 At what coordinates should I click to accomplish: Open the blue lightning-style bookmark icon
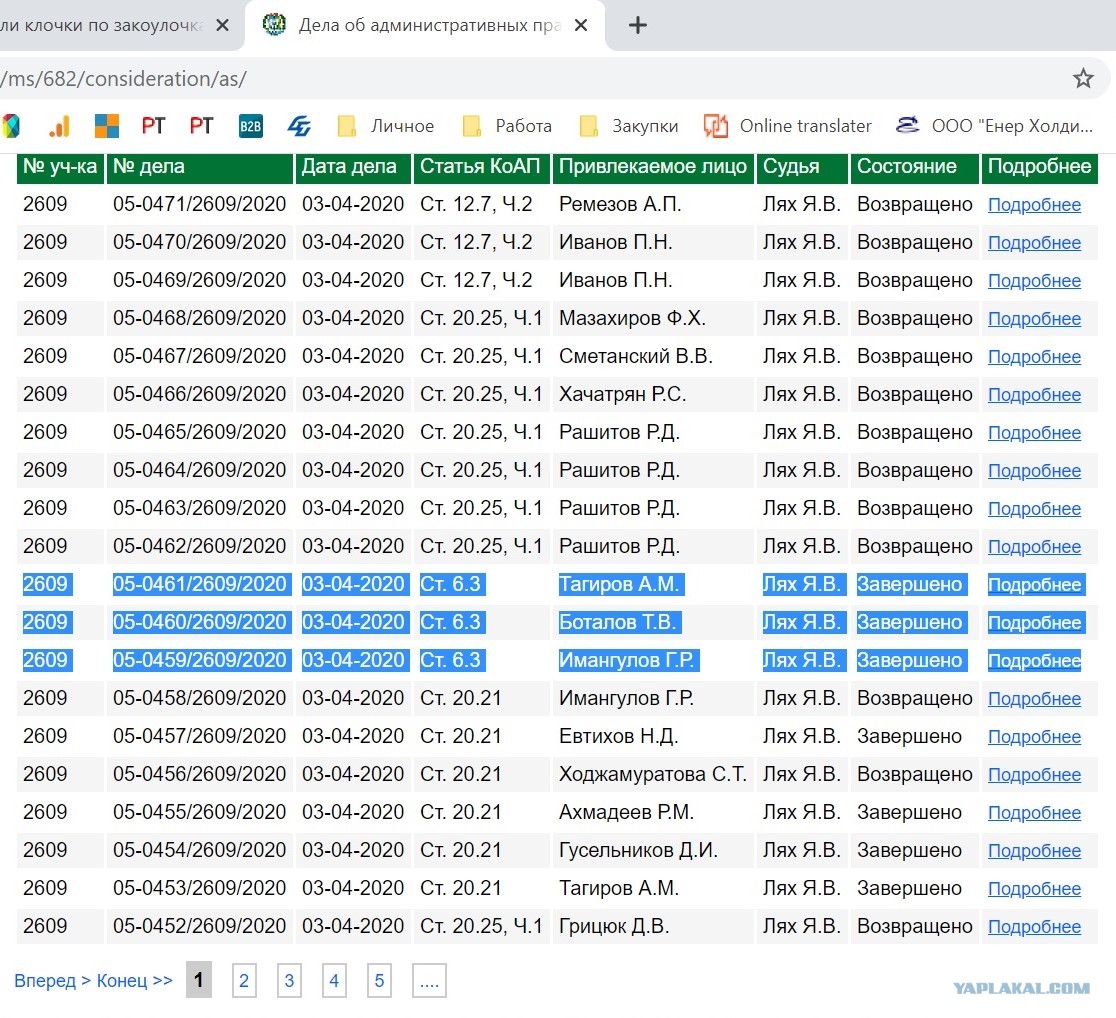[x=299, y=126]
